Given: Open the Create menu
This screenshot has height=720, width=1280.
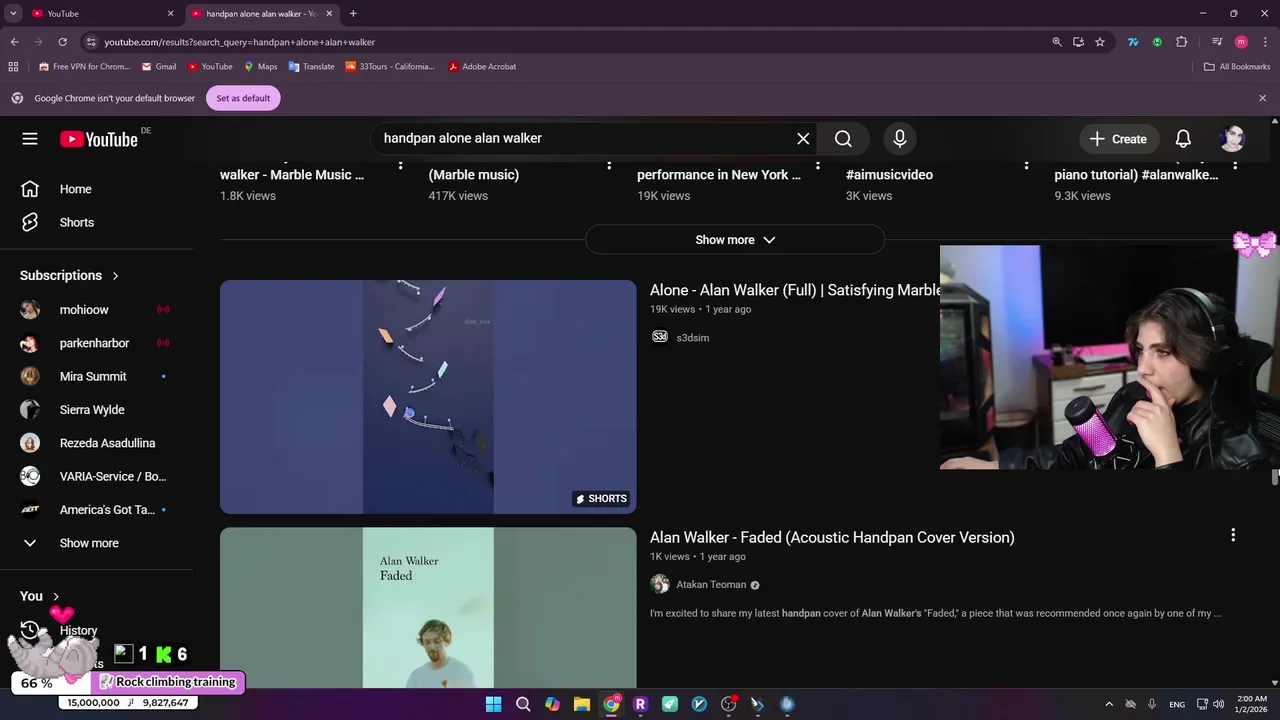Looking at the screenshot, I should [x=1118, y=139].
